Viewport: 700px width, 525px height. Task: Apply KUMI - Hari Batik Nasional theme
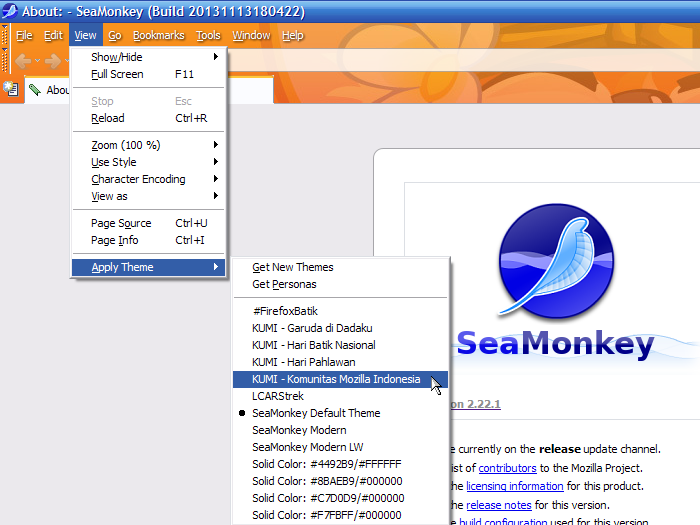340,345
